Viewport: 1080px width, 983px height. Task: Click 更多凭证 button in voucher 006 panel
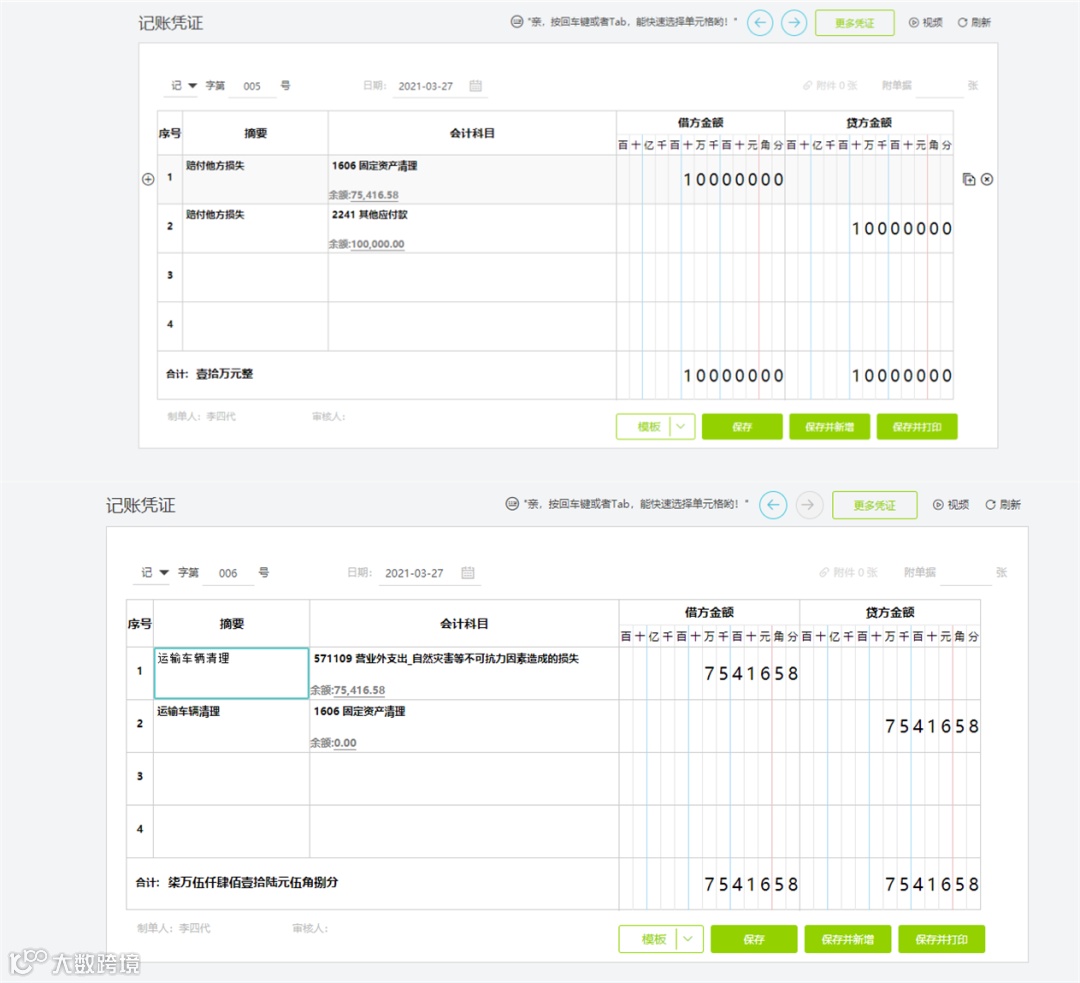[875, 505]
